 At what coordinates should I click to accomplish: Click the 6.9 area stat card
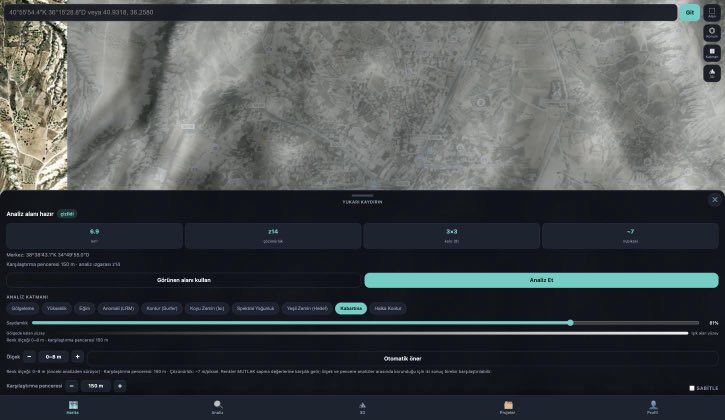[94, 236]
